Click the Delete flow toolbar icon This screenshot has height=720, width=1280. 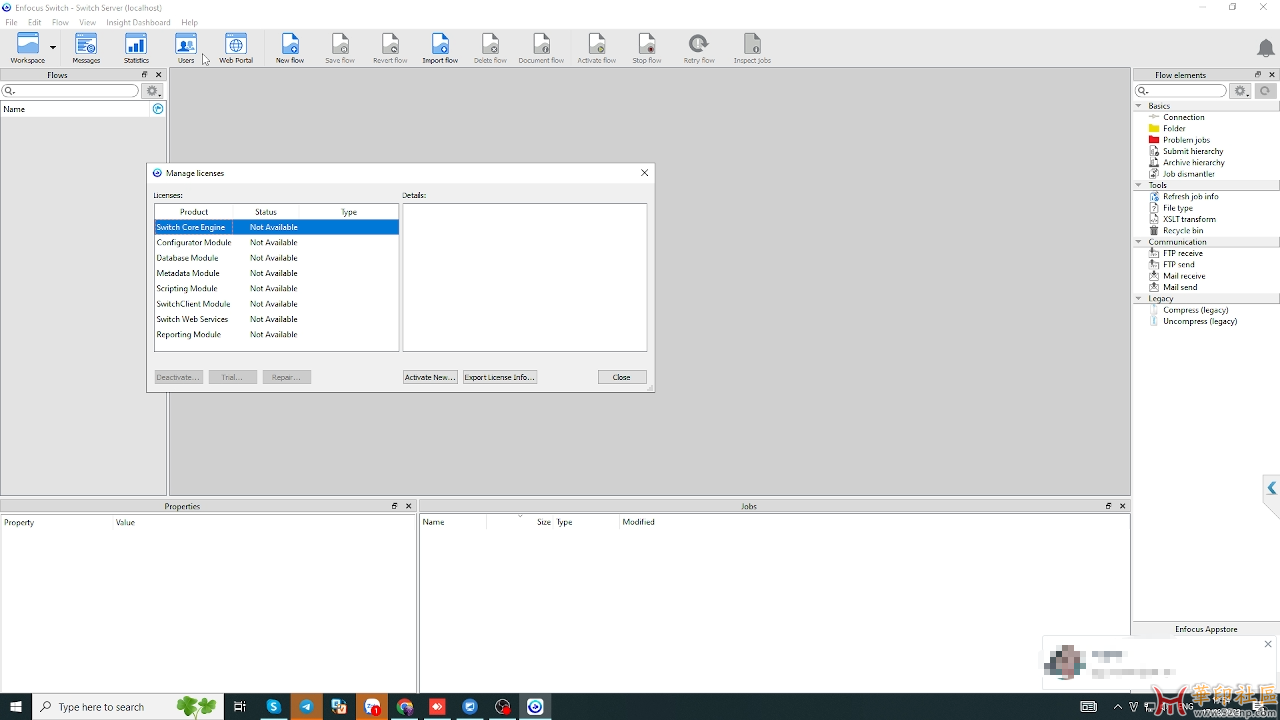pyautogui.click(x=490, y=48)
